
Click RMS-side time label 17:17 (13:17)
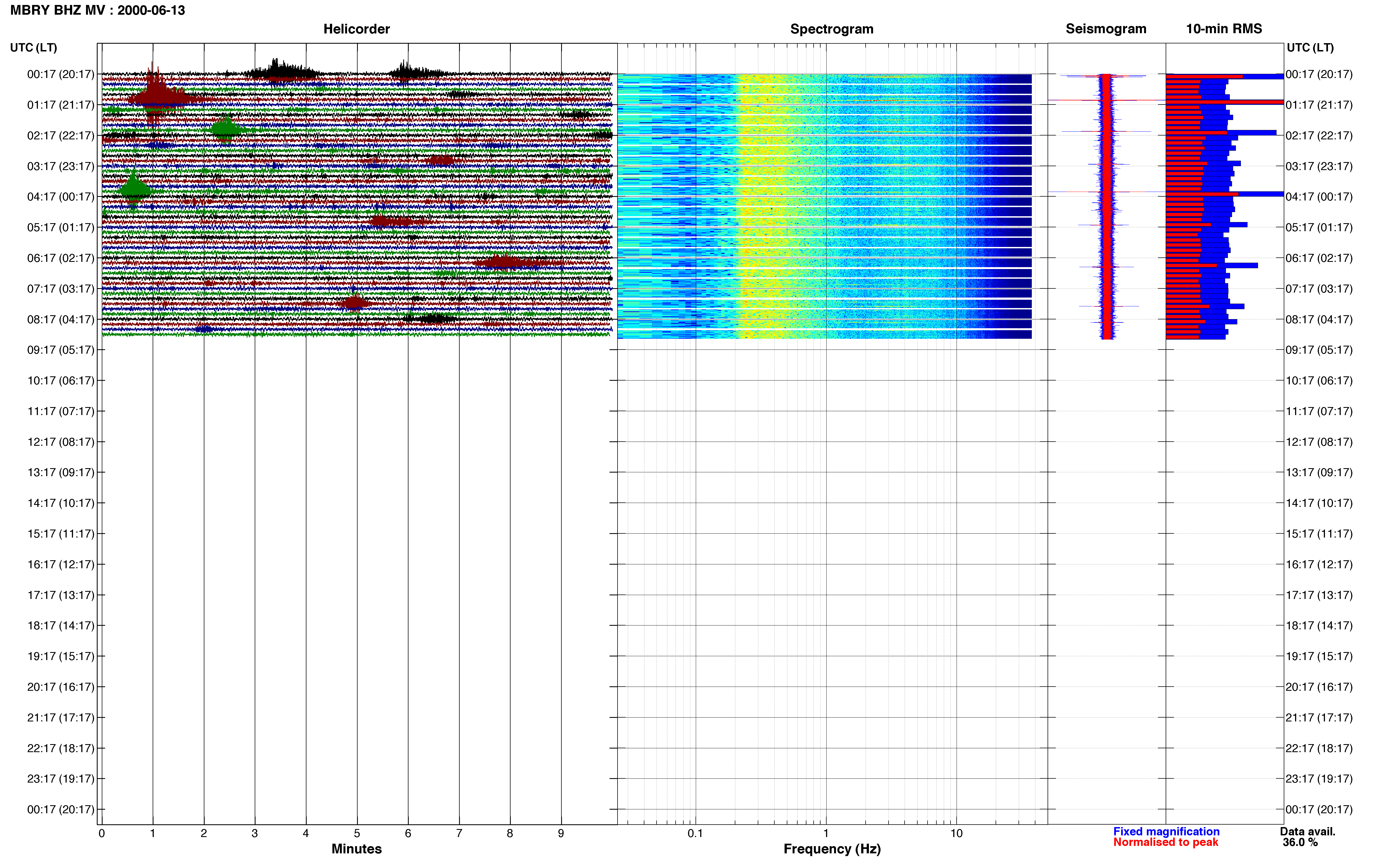[1319, 595]
